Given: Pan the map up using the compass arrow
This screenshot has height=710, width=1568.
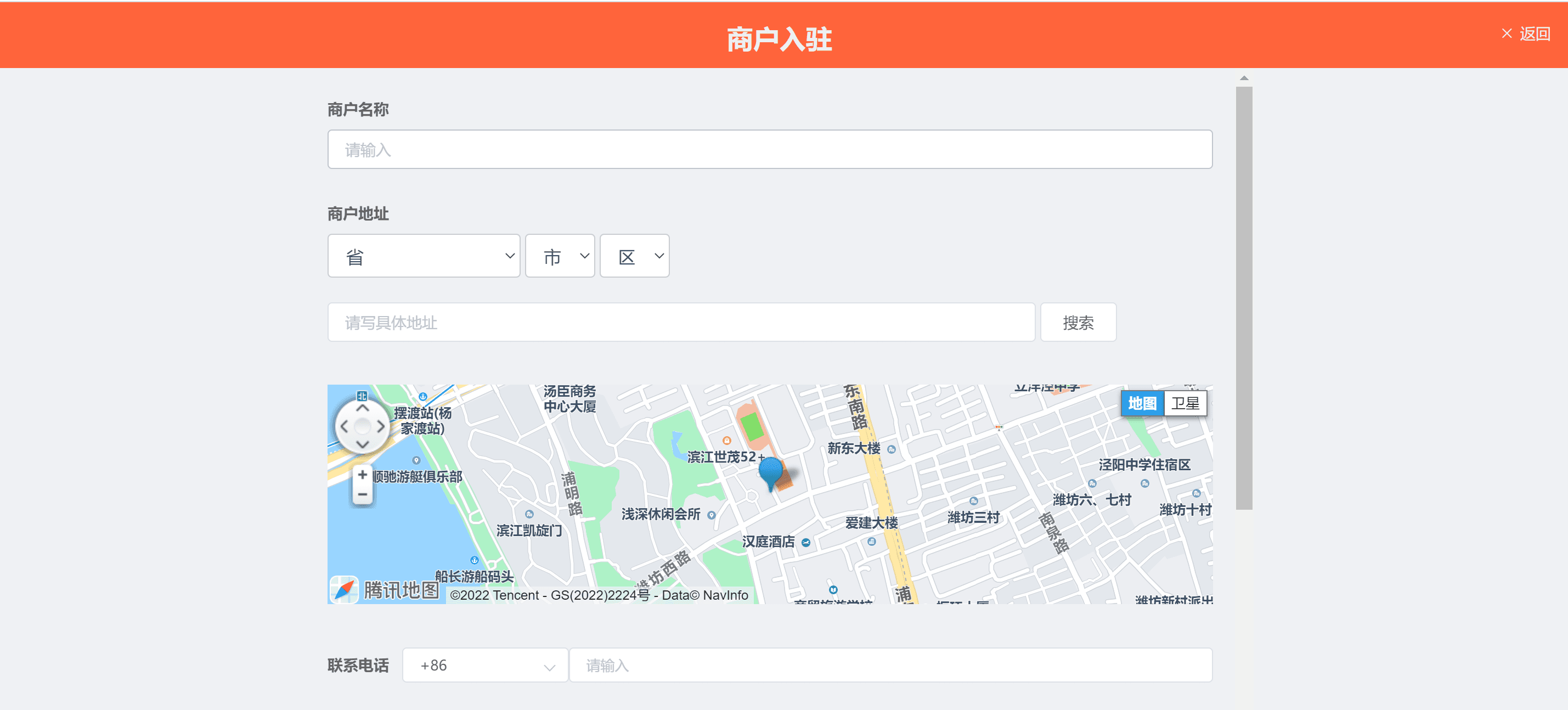Looking at the screenshot, I should coord(363,409).
